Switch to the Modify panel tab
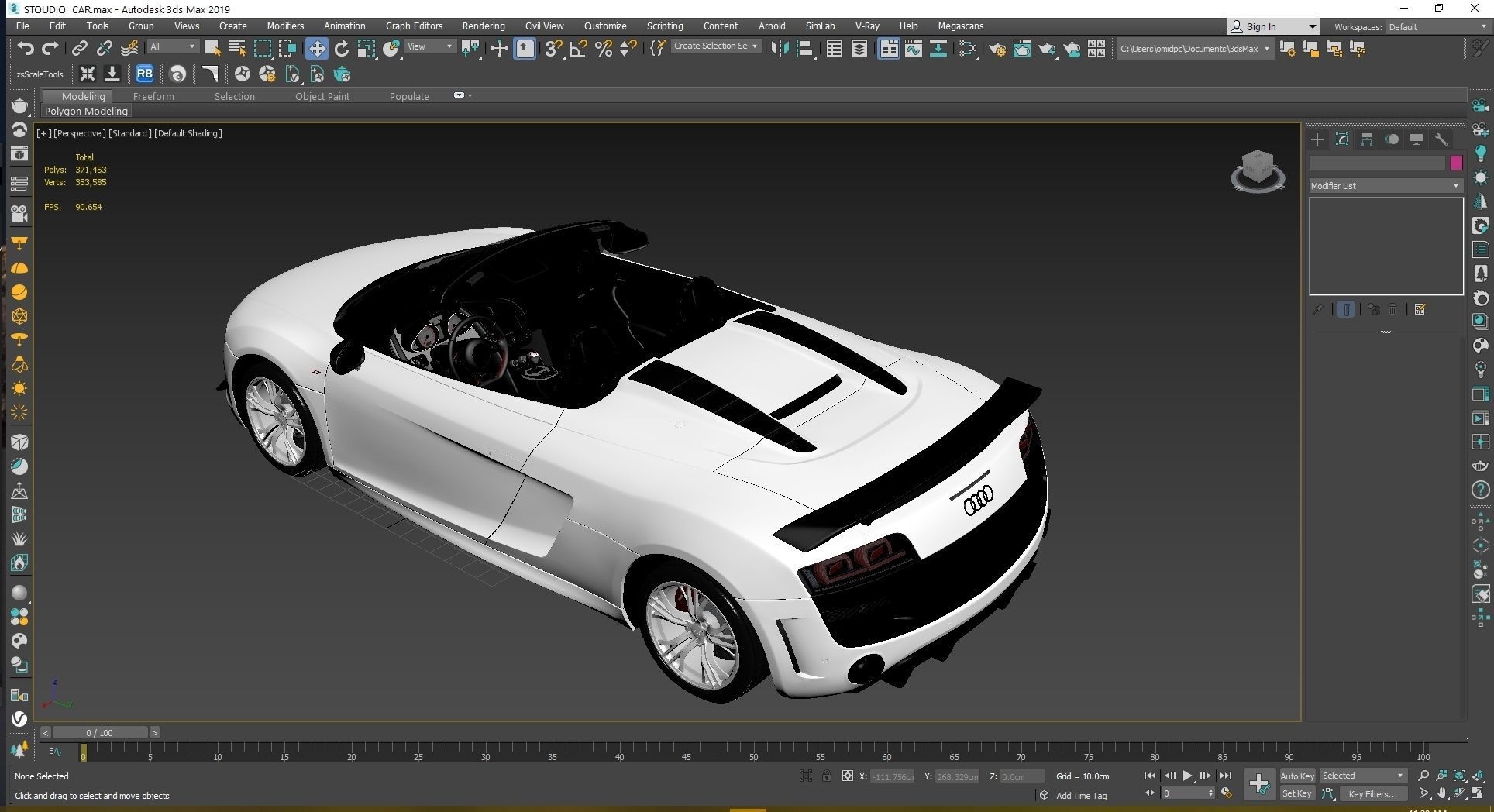The height and width of the screenshot is (812, 1494). click(1342, 139)
